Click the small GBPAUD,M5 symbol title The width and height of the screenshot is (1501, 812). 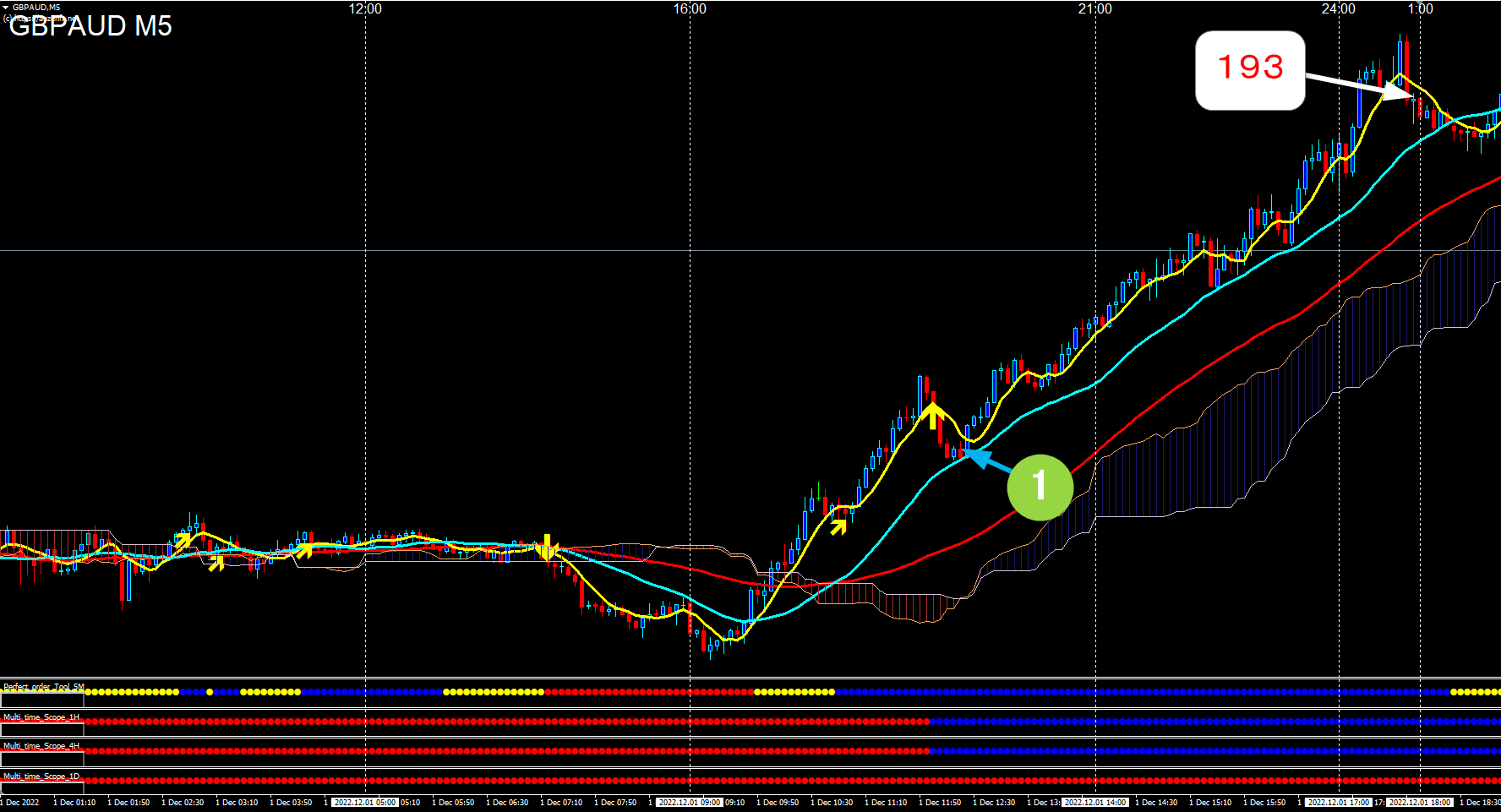36,7
